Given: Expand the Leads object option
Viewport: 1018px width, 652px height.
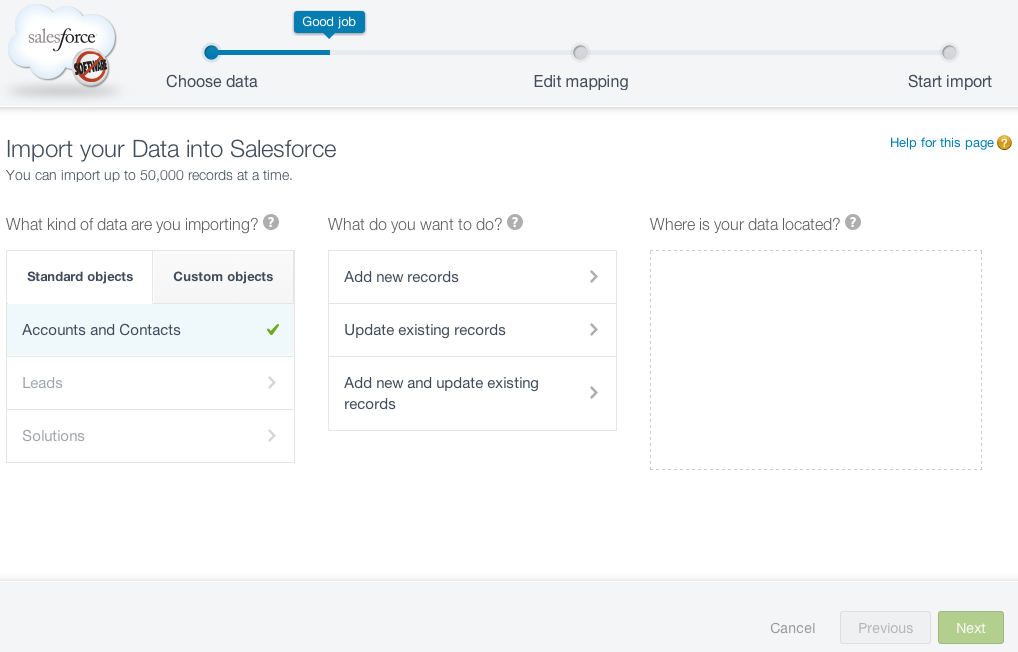Looking at the screenshot, I should (x=150, y=383).
